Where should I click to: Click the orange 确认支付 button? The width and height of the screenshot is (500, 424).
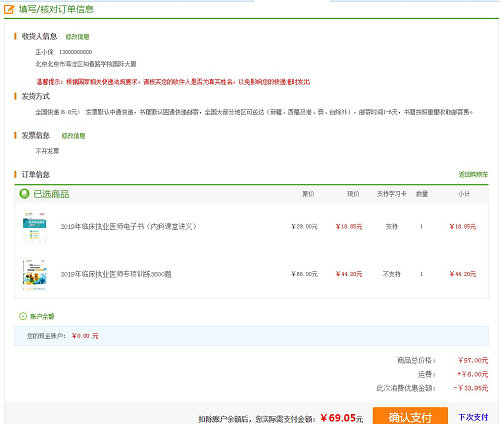pos(410,416)
